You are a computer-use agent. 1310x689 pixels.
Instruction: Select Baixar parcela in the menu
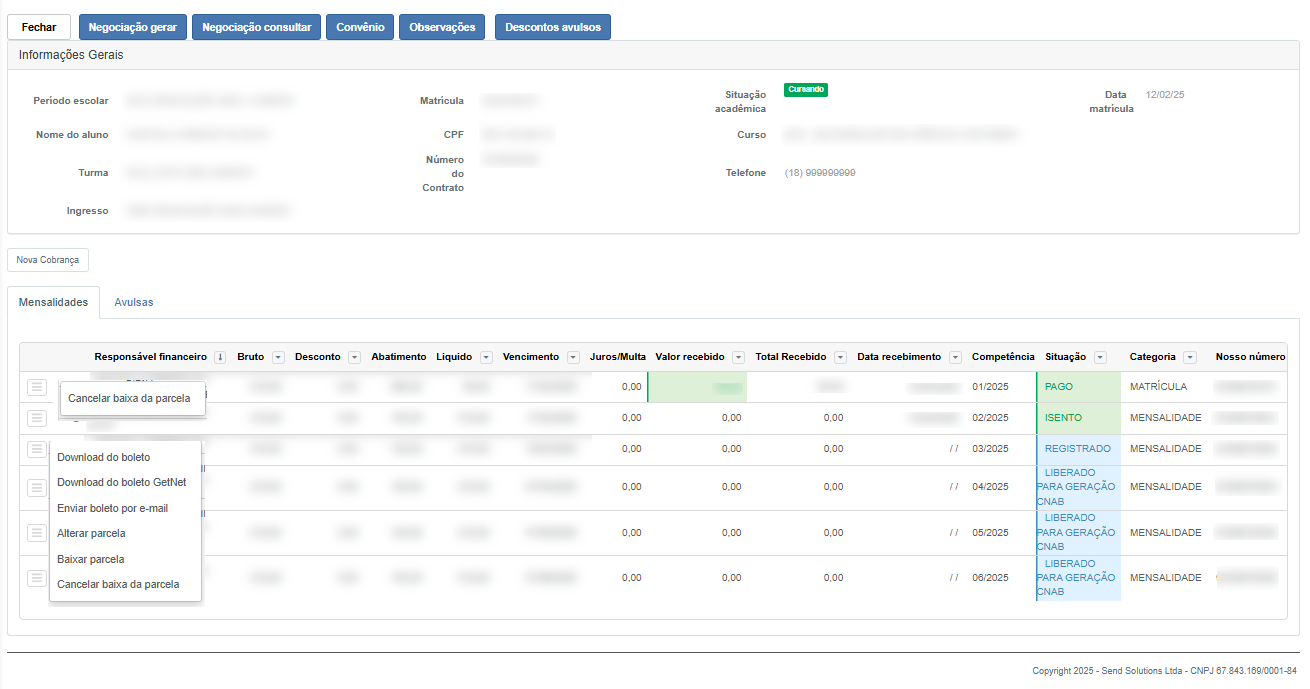click(x=91, y=559)
